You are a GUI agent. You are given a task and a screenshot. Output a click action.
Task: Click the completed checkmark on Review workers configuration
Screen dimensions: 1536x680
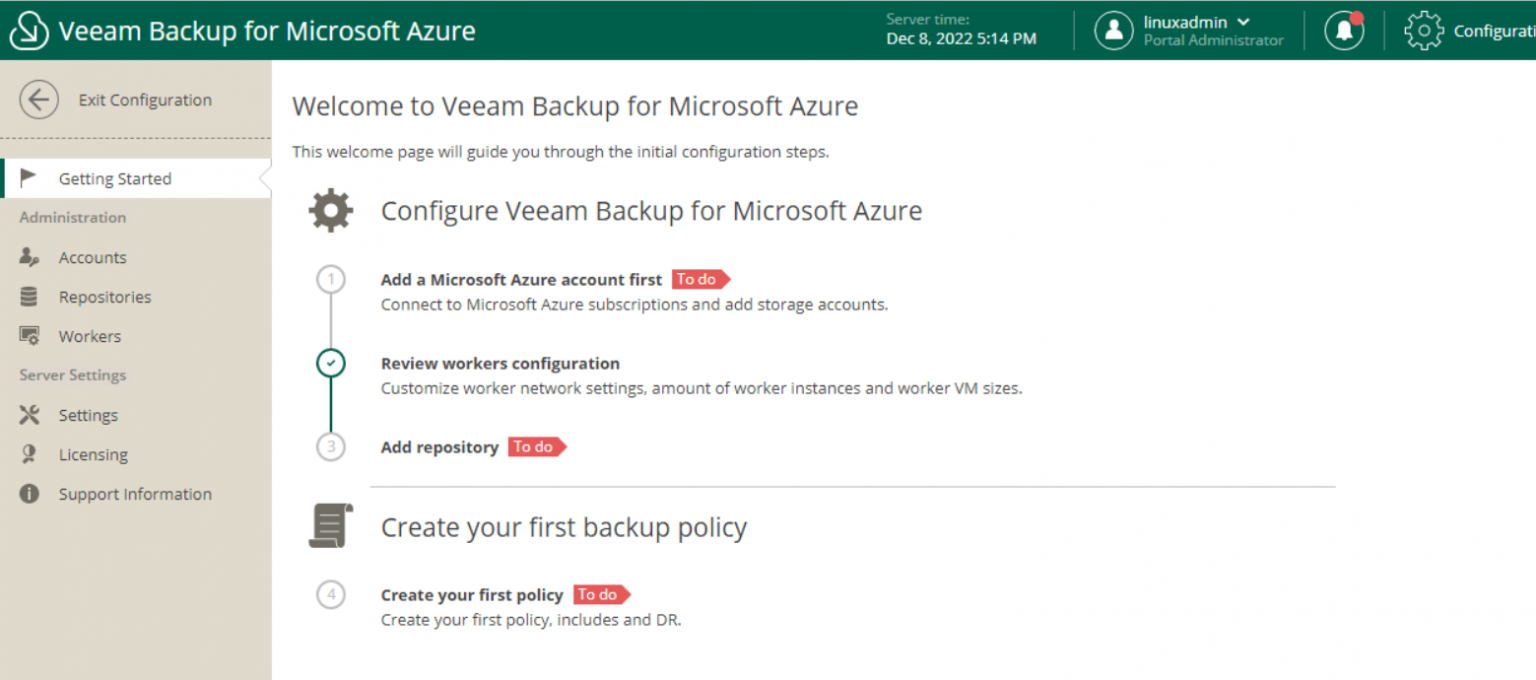331,364
